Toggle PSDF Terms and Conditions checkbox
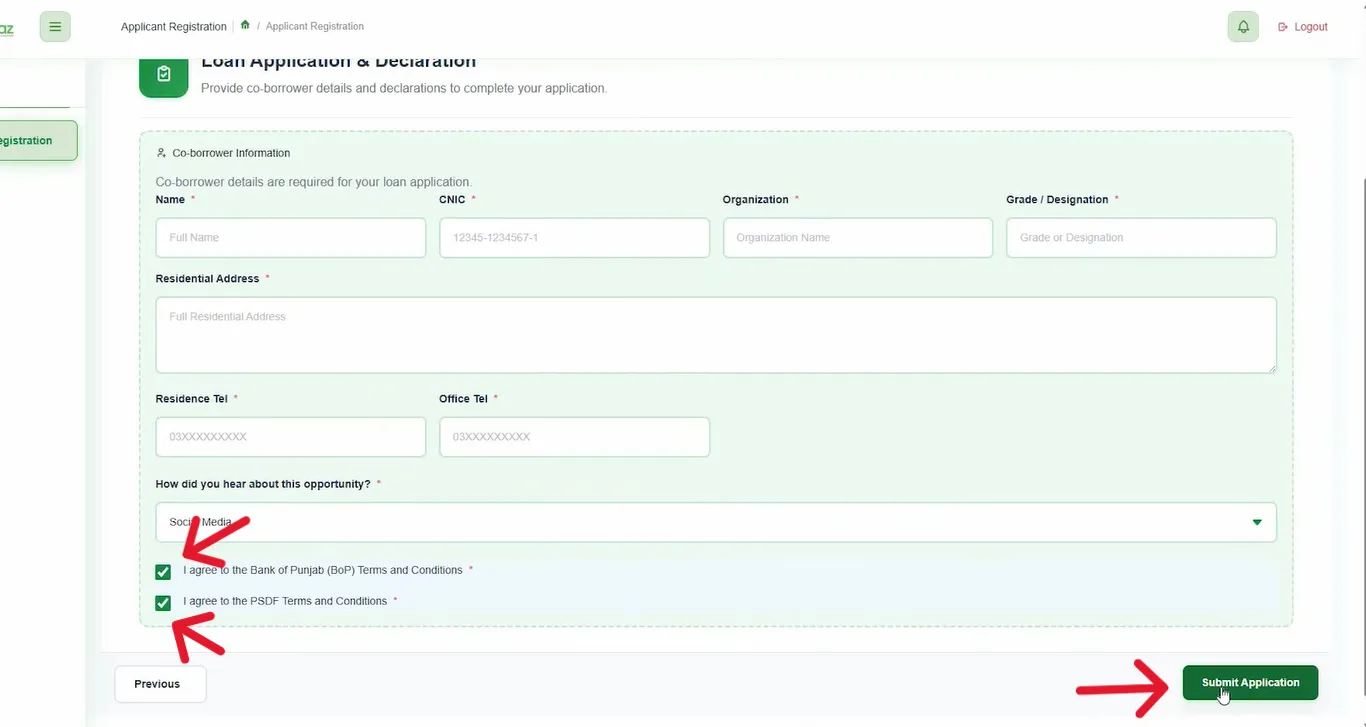Screen dimensions: 1366x727 click(x=163, y=603)
